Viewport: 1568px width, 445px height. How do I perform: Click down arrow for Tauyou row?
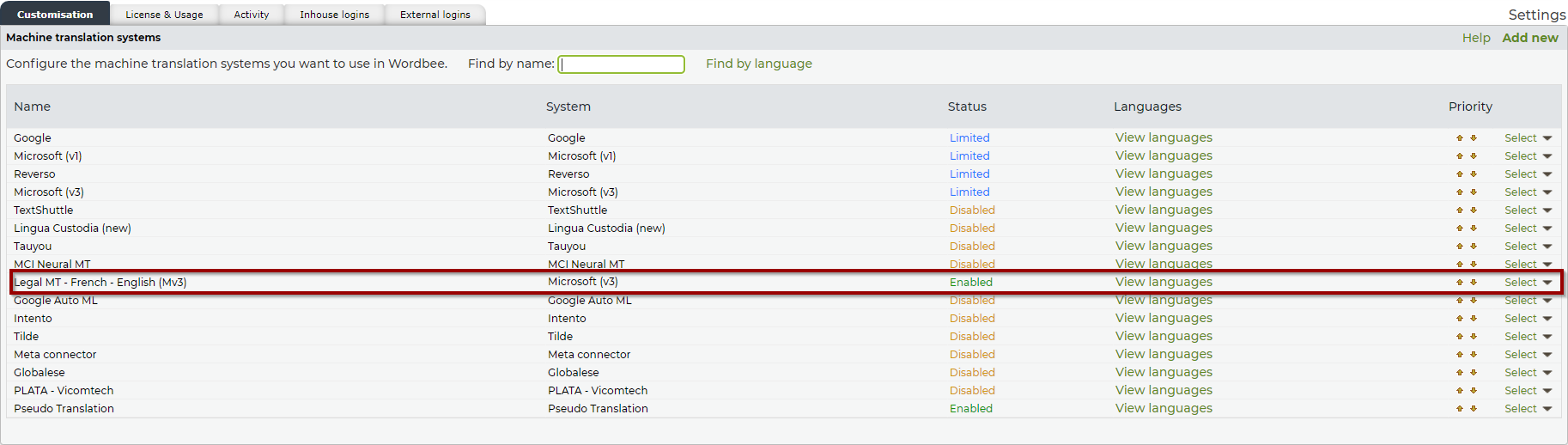click(x=1474, y=247)
